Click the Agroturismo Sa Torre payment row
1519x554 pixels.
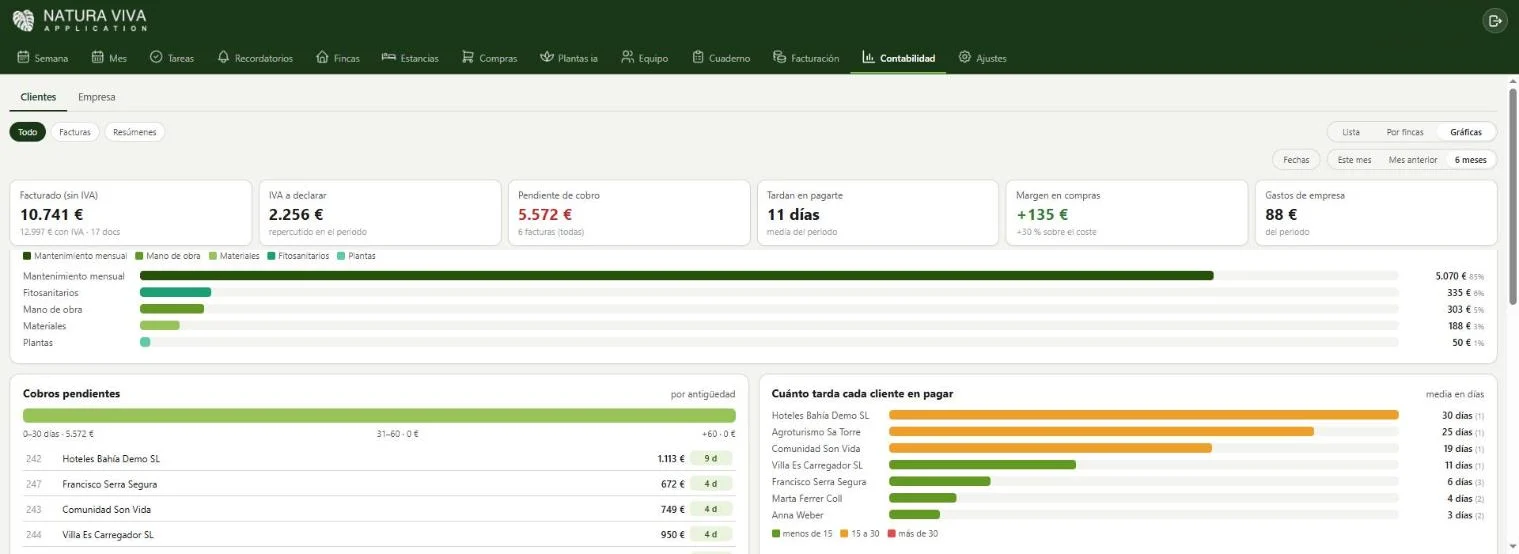click(x=1128, y=432)
